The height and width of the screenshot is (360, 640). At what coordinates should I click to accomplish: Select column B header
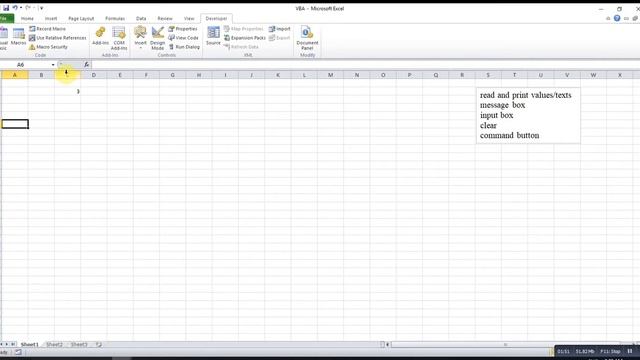[41, 75]
